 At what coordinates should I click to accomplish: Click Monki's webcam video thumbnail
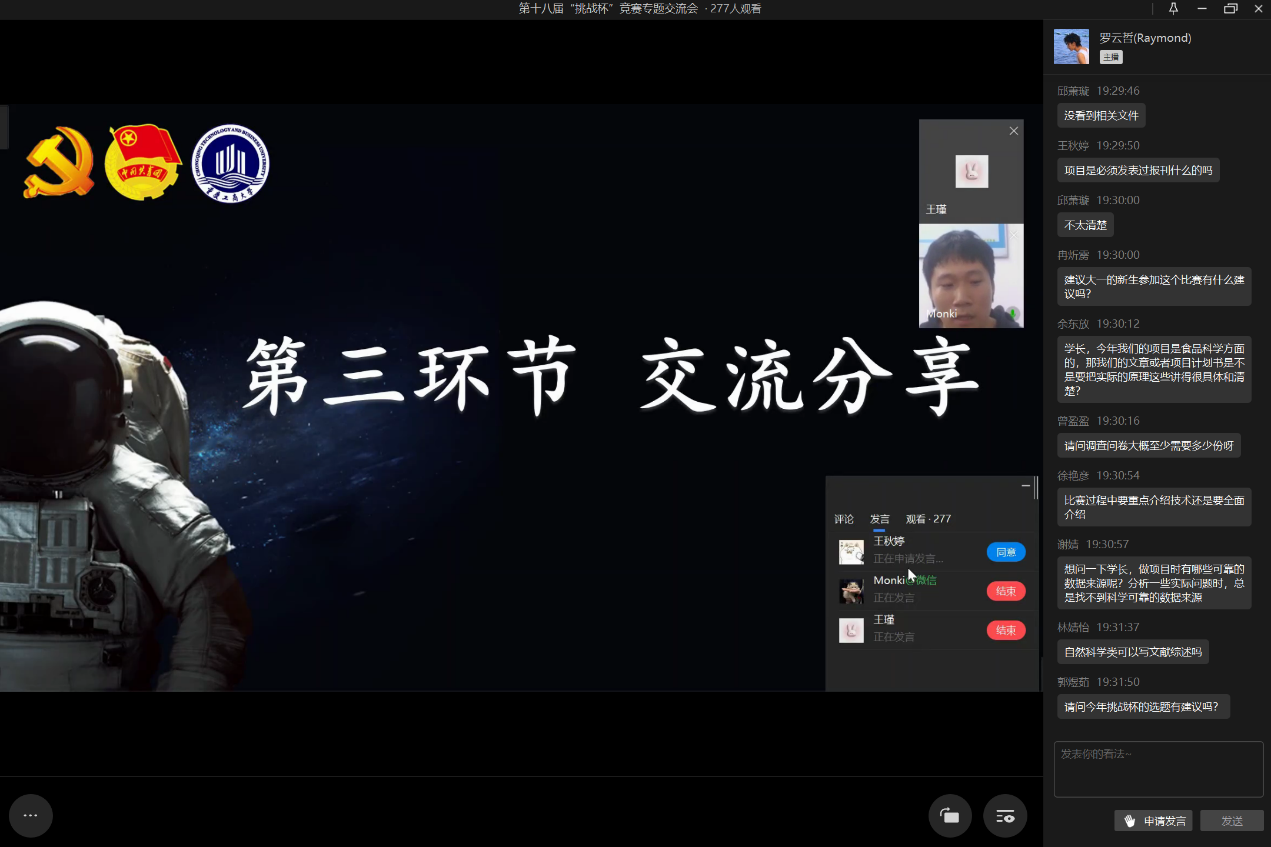click(971, 276)
